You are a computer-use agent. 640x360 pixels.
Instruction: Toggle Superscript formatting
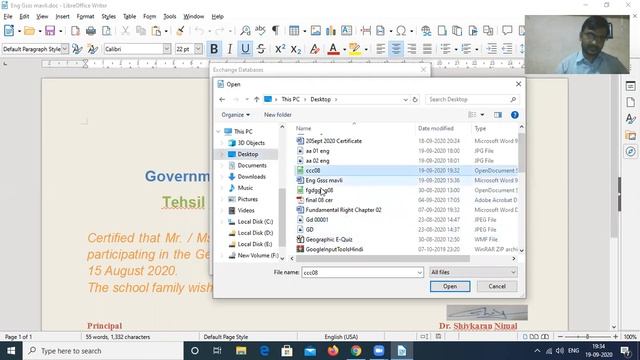(280, 49)
